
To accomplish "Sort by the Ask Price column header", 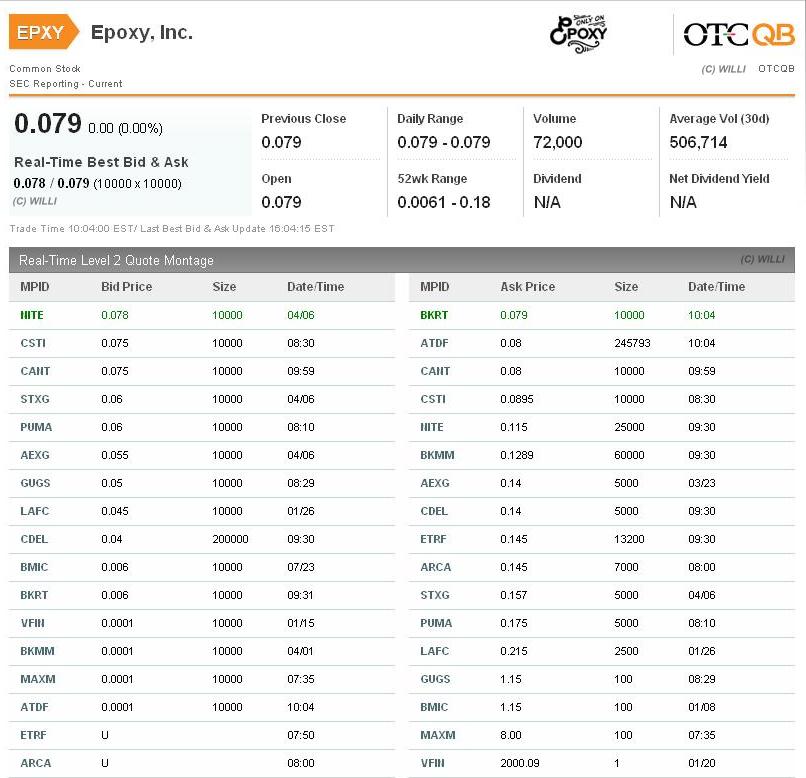I will (527, 287).
